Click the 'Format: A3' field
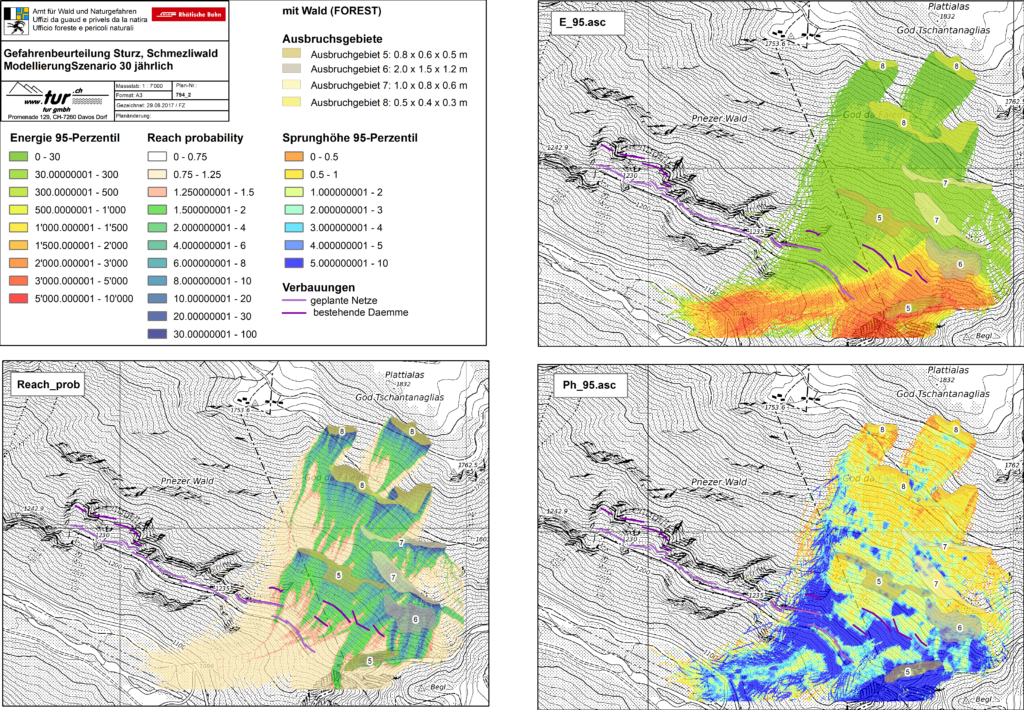This screenshot has width=1024, height=710. point(127,95)
